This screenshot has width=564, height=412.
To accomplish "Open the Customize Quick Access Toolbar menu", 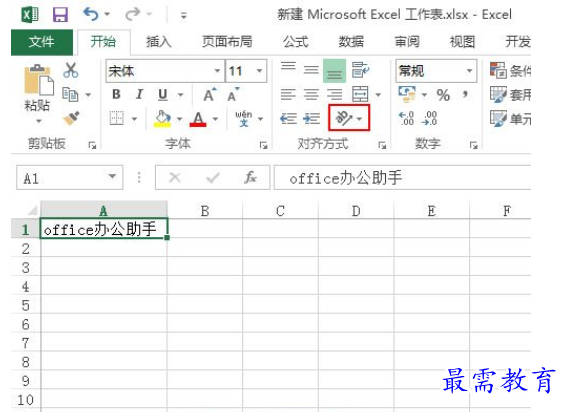I will point(183,15).
